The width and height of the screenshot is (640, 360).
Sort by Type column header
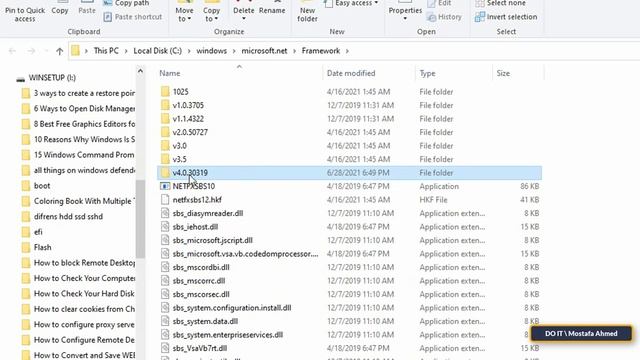pyautogui.click(x=427, y=73)
